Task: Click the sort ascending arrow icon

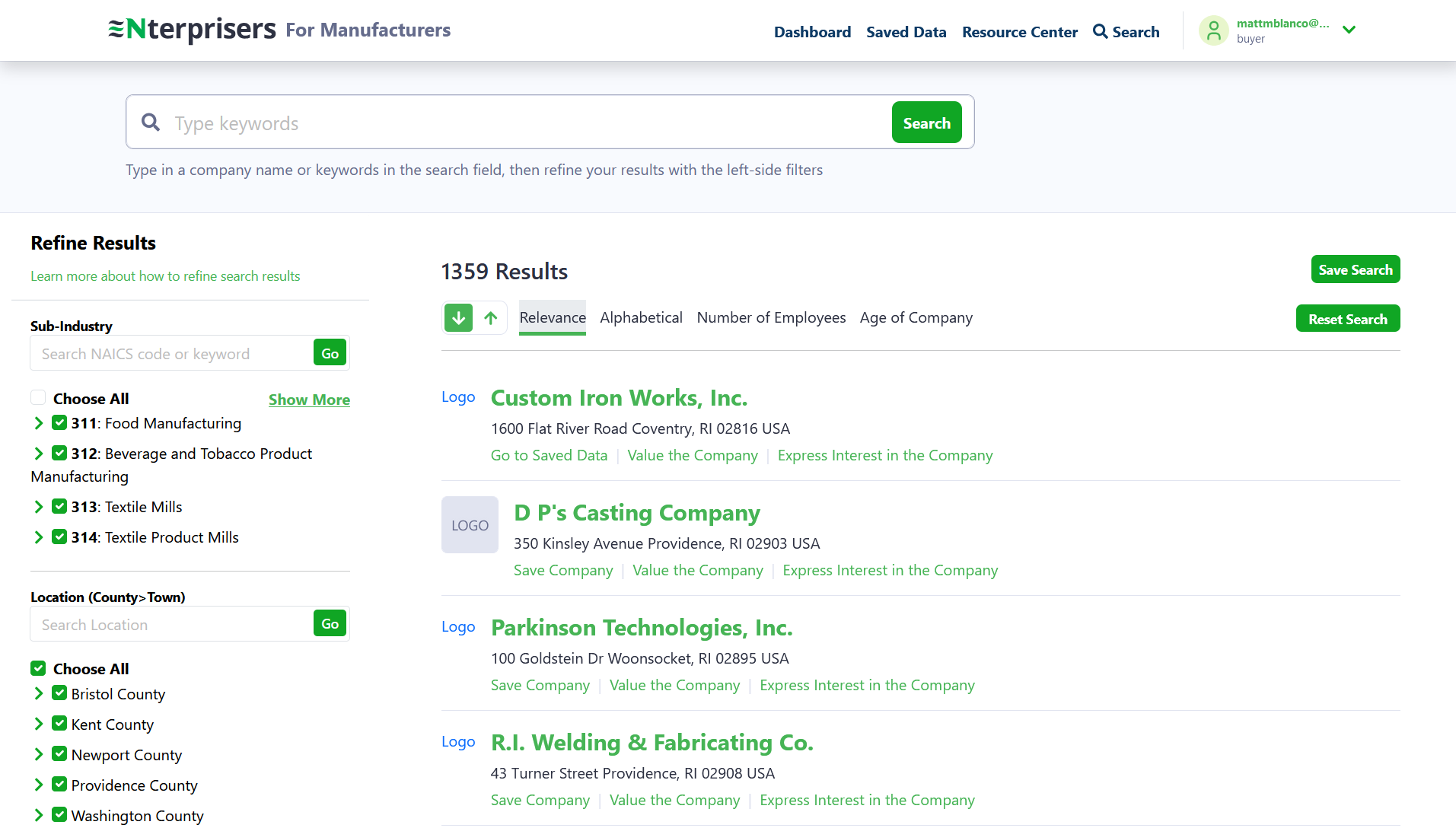Action: [x=491, y=318]
